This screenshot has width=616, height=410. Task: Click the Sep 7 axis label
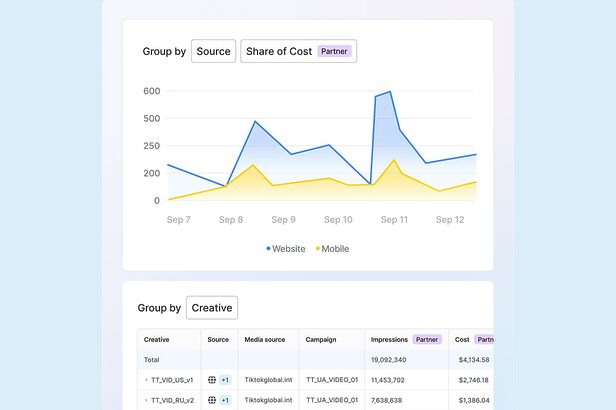click(x=178, y=220)
